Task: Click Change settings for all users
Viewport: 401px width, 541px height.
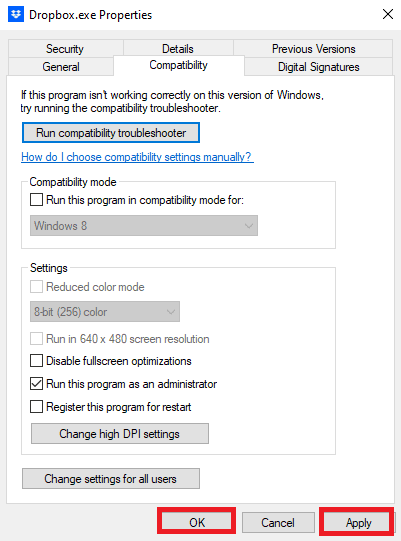Action: point(111,479)
